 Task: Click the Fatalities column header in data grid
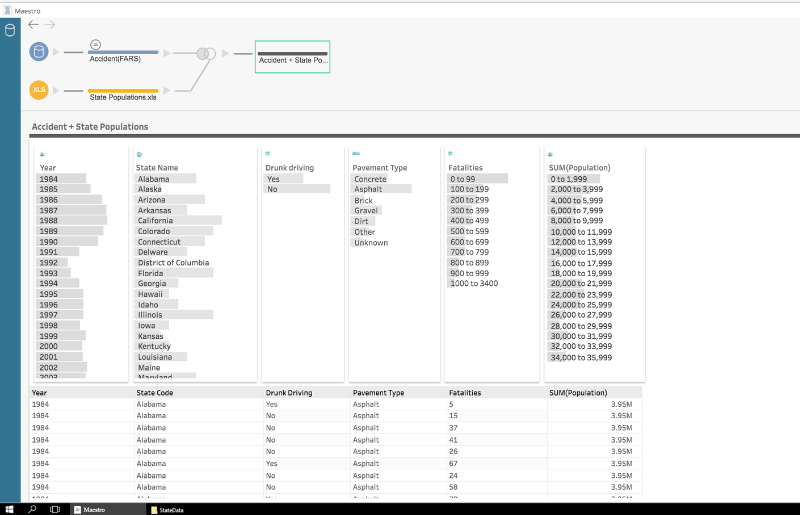pos(465,393)
